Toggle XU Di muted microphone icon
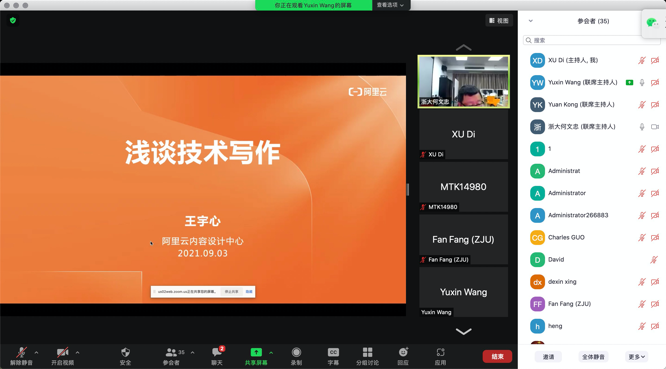Screen dimensions: 666x369 (642, 60)
